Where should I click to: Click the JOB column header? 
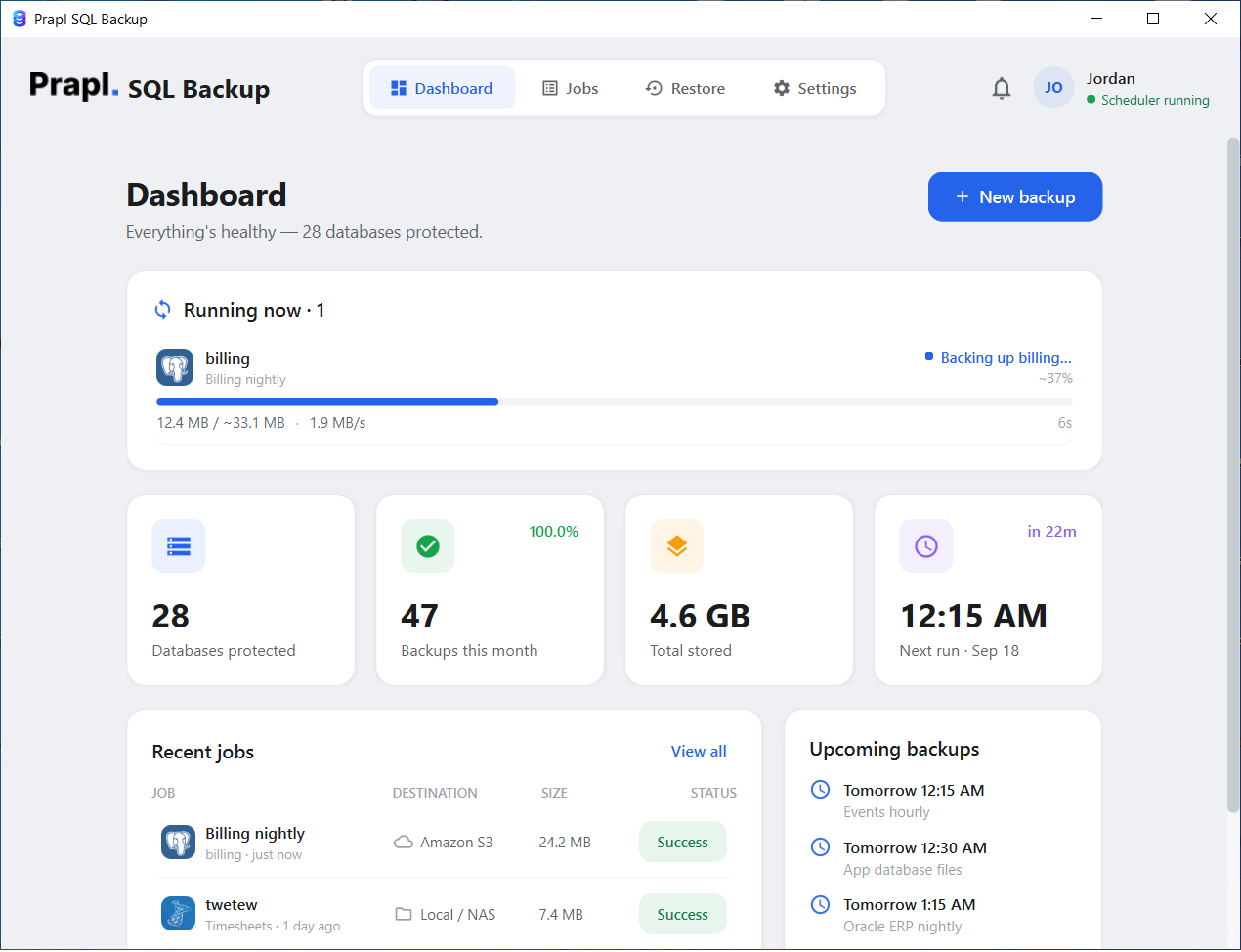[163, 793]
